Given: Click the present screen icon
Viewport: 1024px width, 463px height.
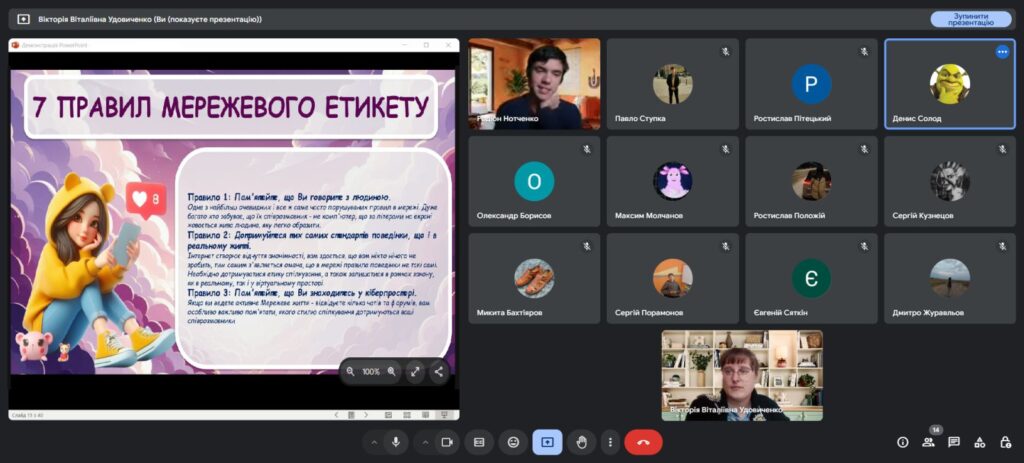Looking at the screenshot, I should click(547, 441).
